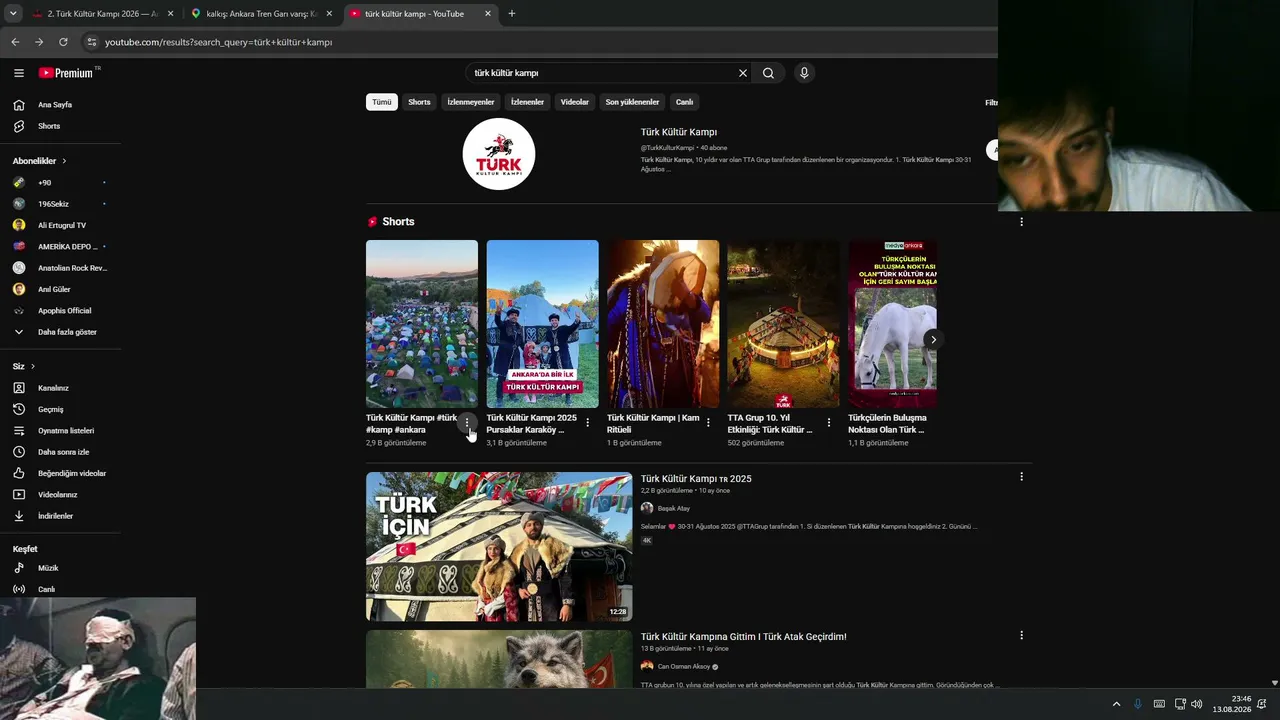Viewport: 1280px width, 720px height.
Task: Expand the Abonelikler section arrow
Action: 64,161
